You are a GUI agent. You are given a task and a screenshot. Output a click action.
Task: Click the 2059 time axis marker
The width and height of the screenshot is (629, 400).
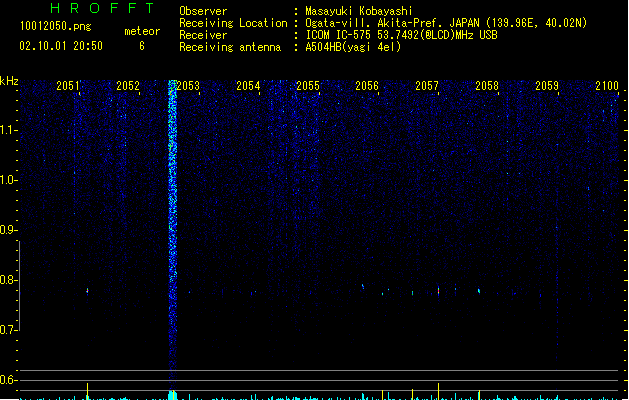pos(547,85)
